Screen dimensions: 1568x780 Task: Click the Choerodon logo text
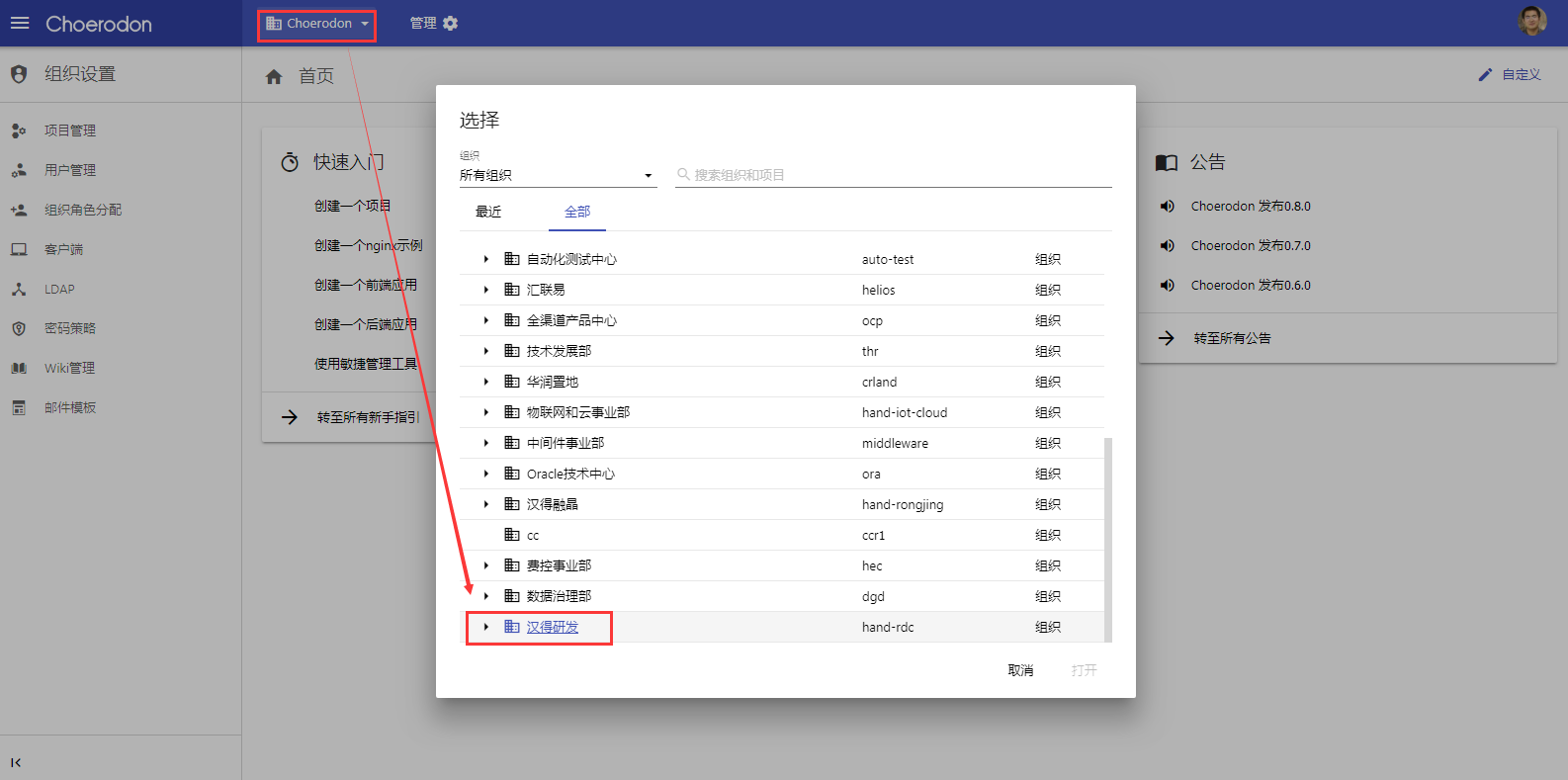99,24
